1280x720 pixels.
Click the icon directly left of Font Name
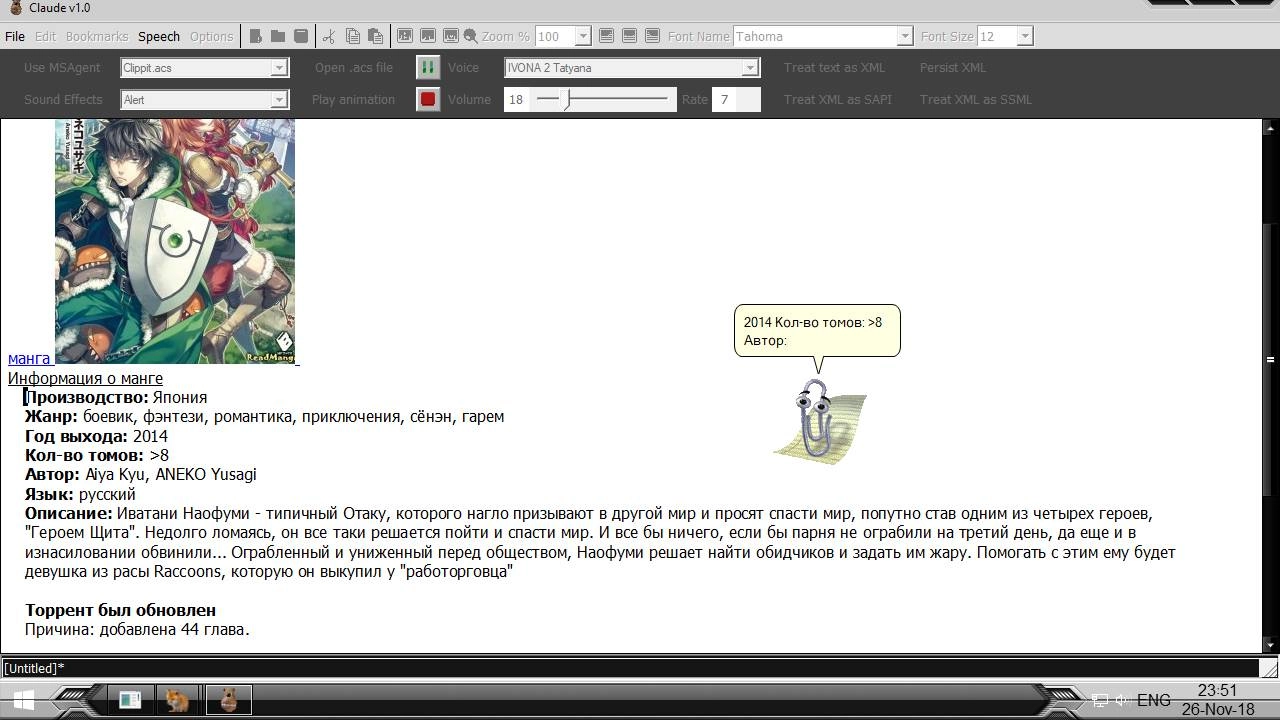pyautogui.click(x=652, y=36)
